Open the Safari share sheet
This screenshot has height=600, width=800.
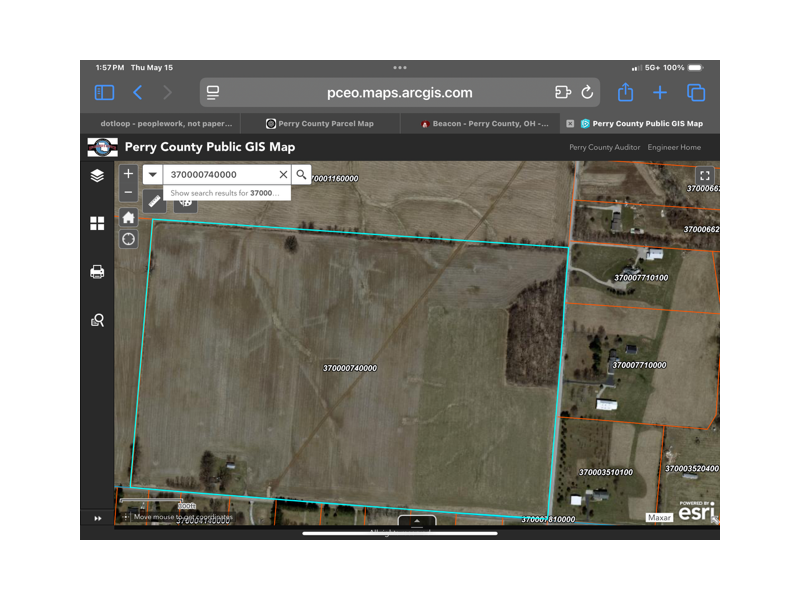click(626, 92)
